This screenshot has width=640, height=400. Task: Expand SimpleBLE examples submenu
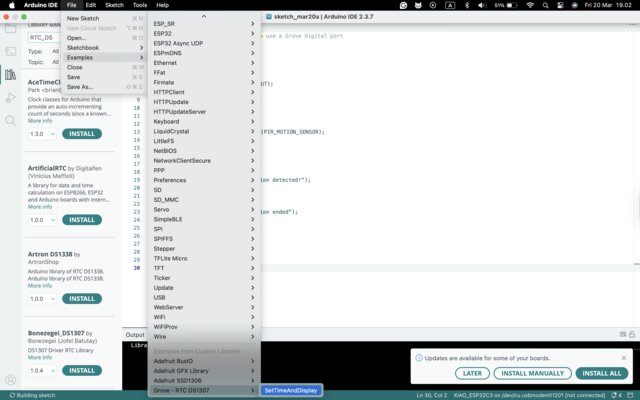click(x=204, y=219)
